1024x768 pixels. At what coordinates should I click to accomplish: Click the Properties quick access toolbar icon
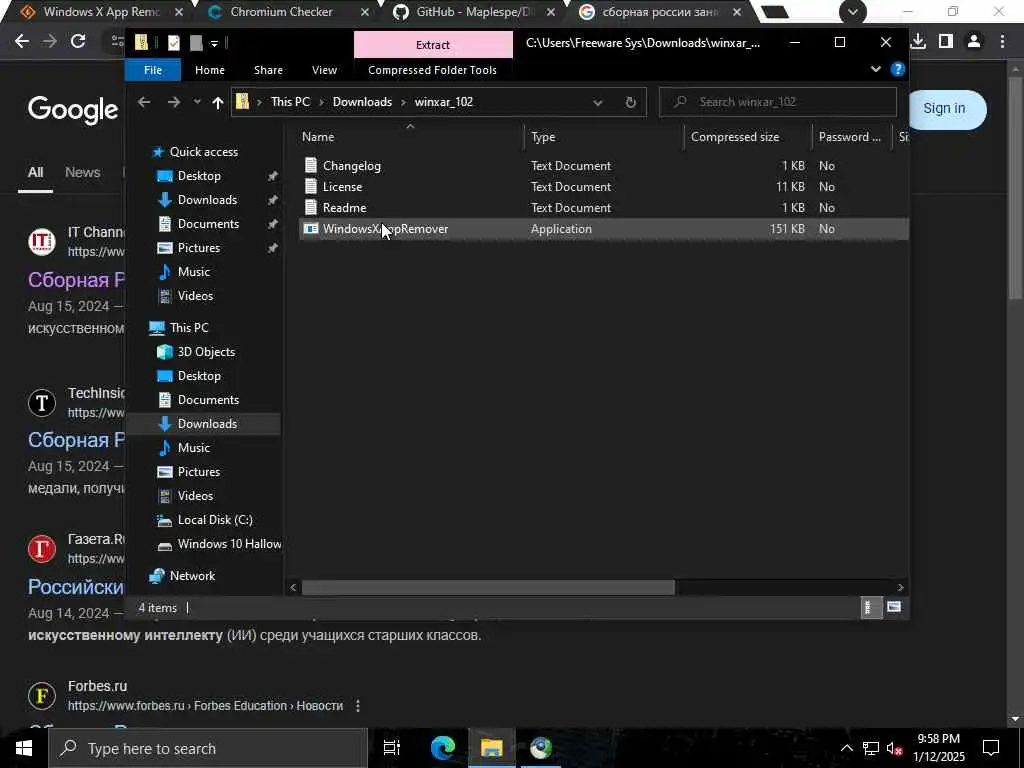pos(173,43)
